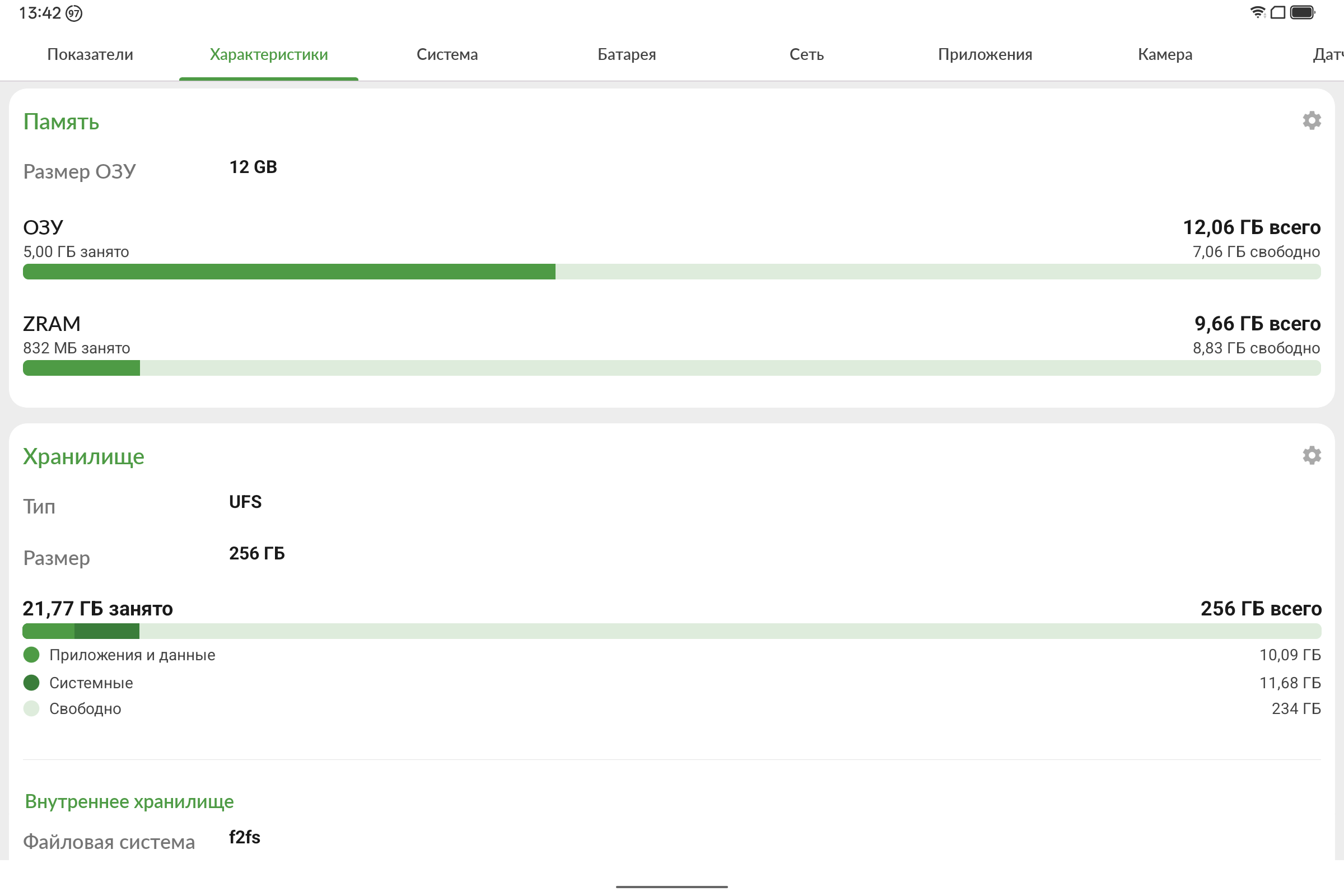Tap dark green System legend dot
Image resolution: width=1344 pixels, height=896 pixels.
pos(31,682)
